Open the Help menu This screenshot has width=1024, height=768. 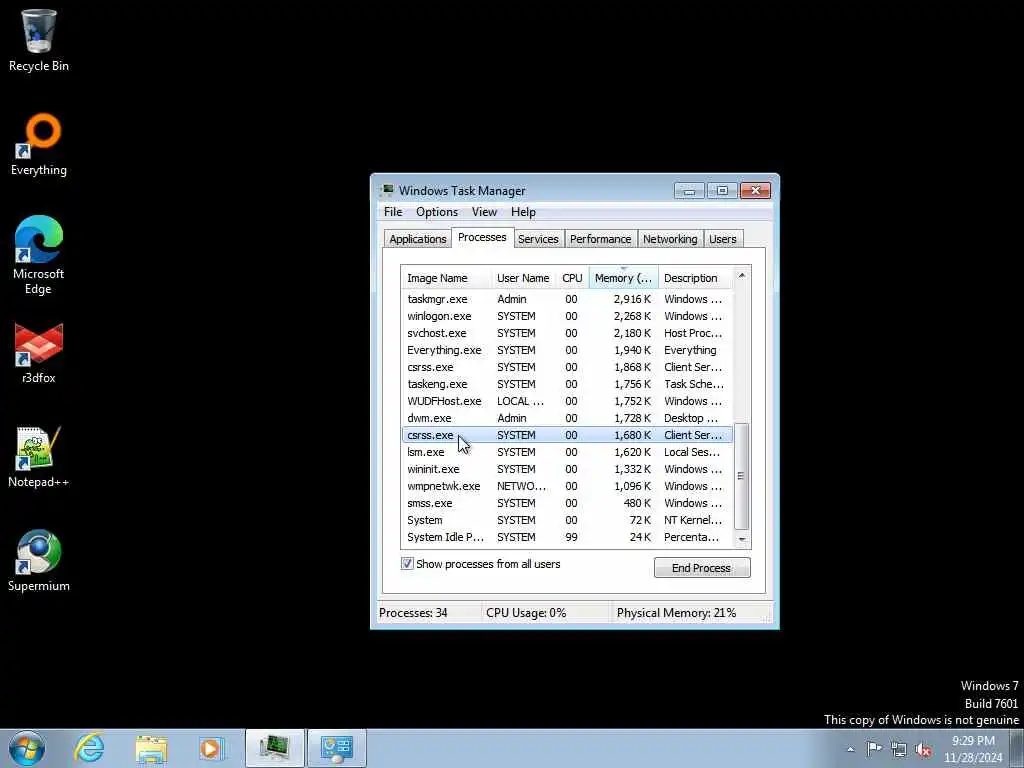point(523,212)
